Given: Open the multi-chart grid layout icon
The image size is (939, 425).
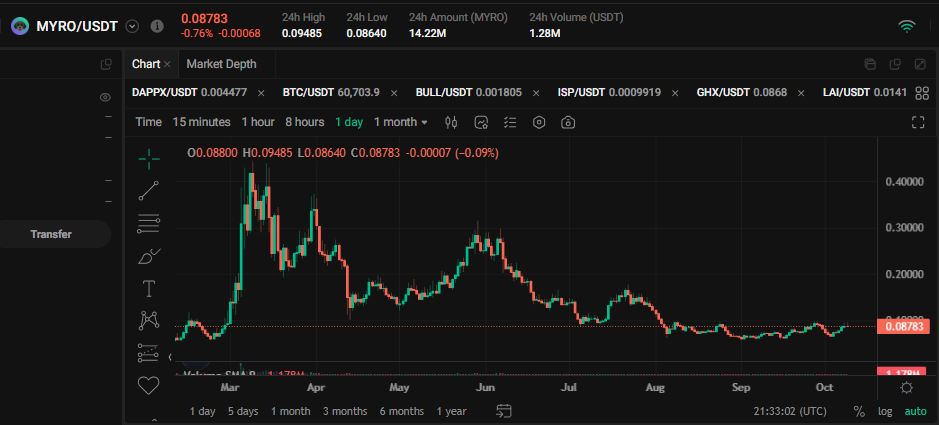Looking at the screenshot, I should click(922, 93).
